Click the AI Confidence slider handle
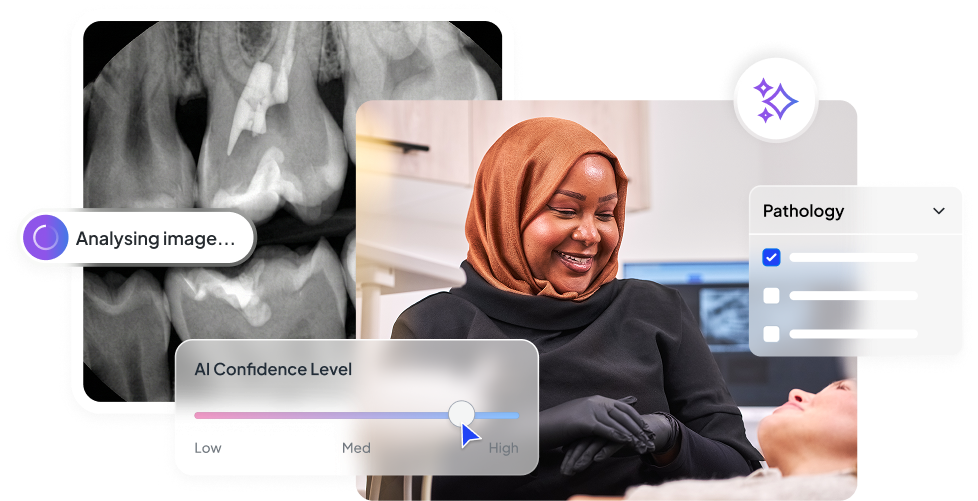This screenshot has height=501, width=978. [x=461, y=414]
